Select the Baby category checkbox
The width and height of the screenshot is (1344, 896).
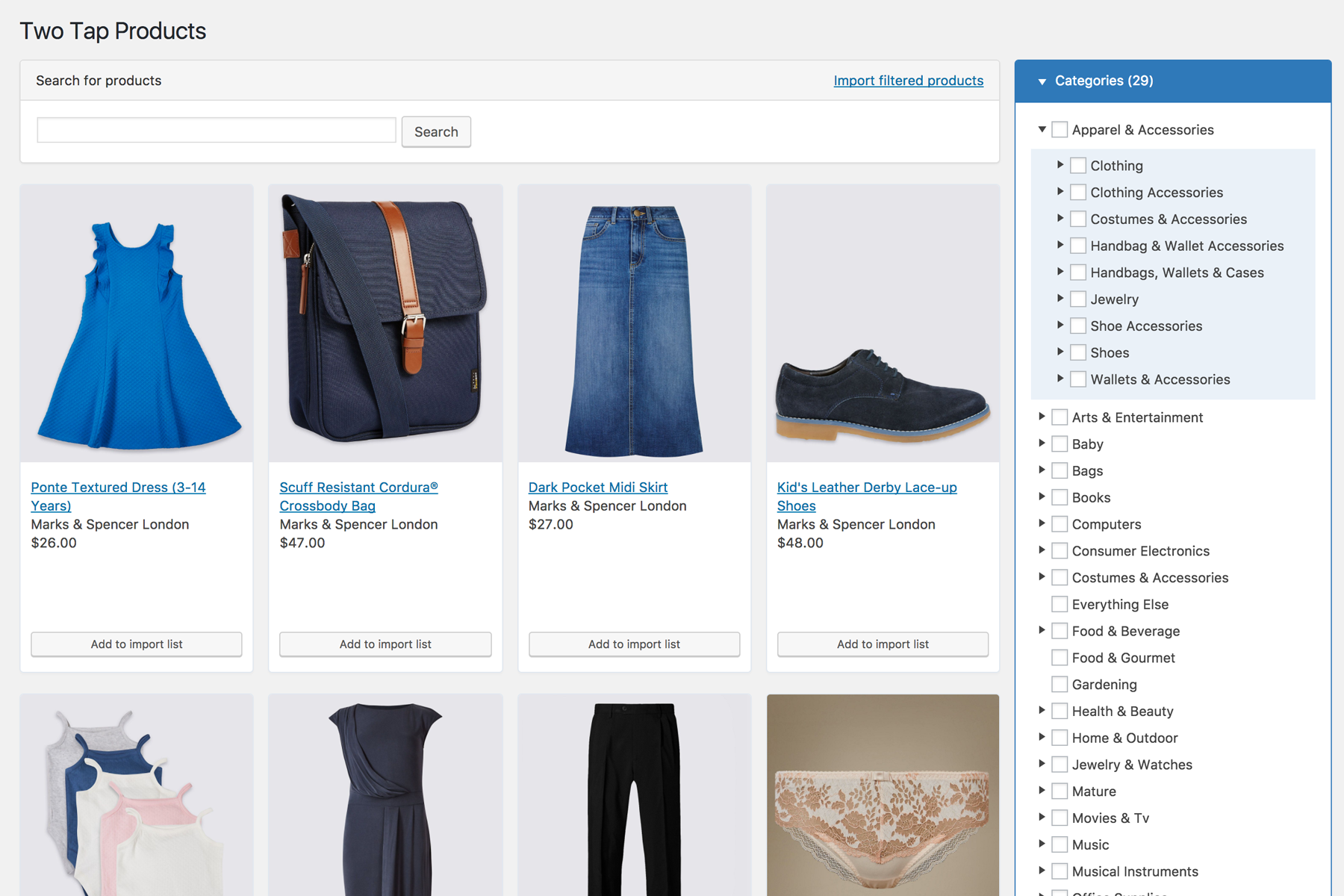1060,444
